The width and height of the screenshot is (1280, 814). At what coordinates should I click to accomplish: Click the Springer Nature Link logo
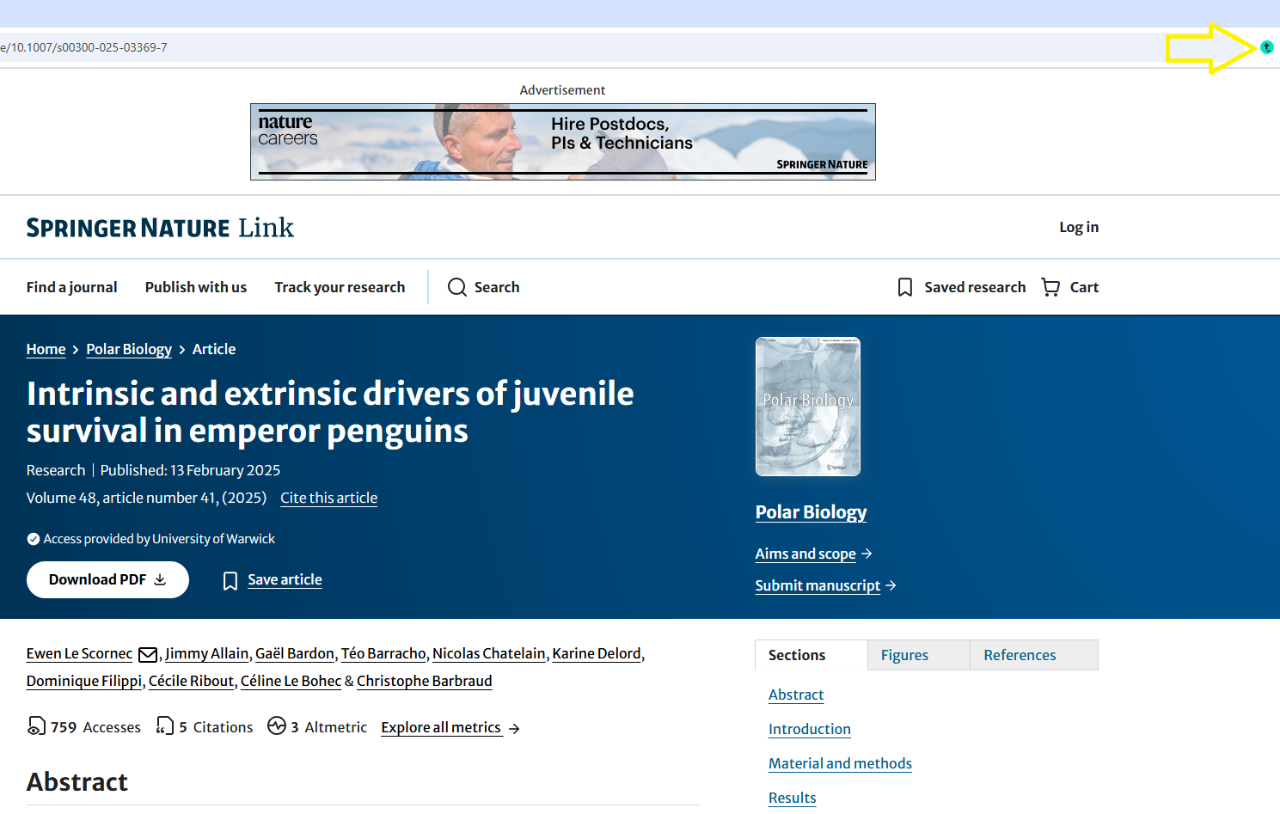pyautogui.click(x=159, y=227)
